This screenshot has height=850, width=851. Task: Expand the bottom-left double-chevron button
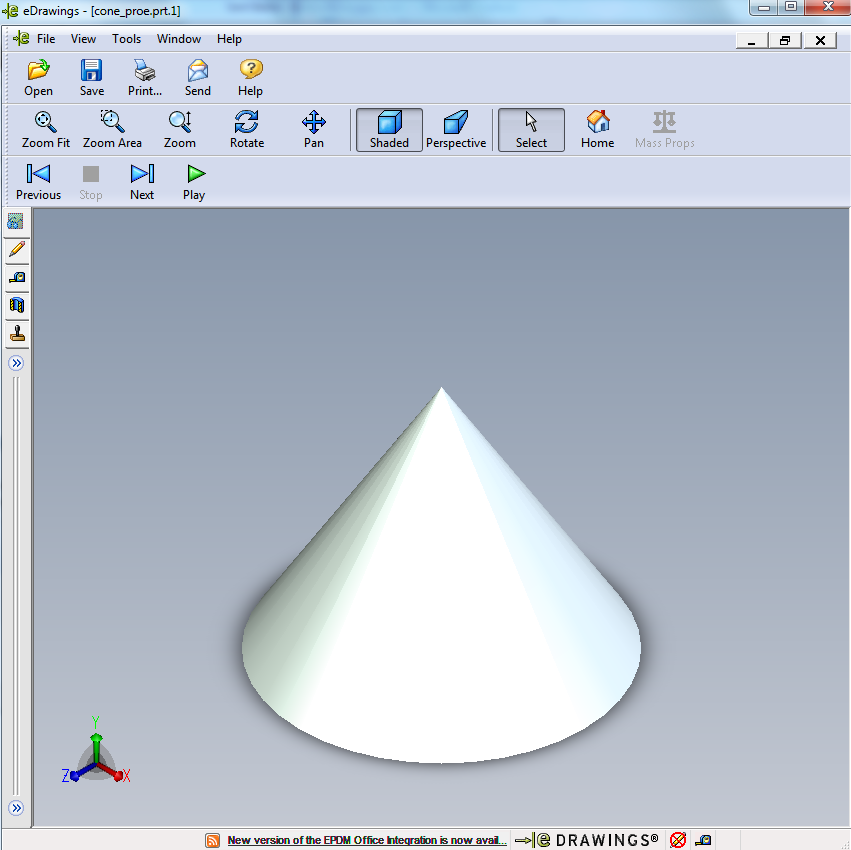coord(16,808)
